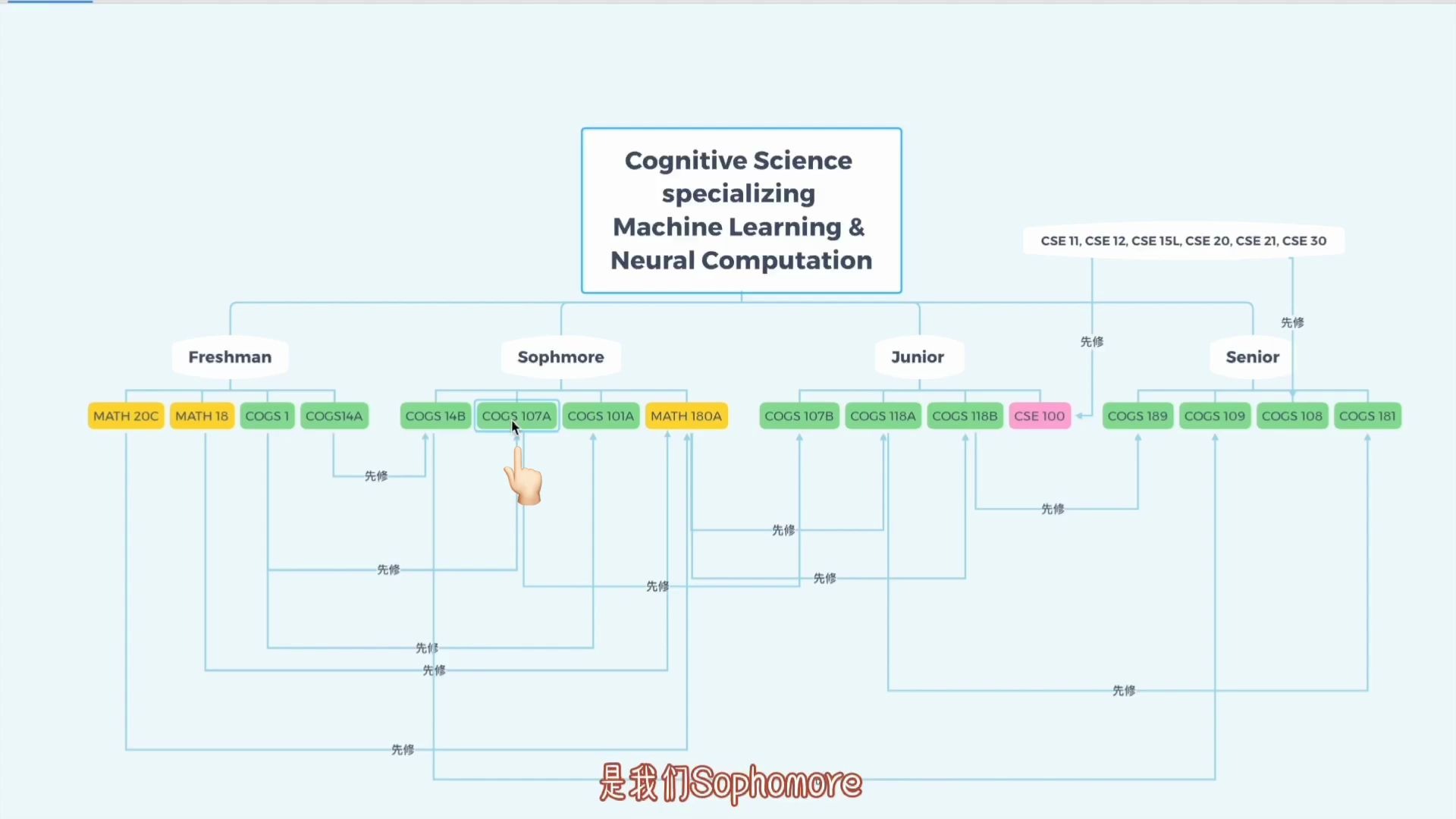Select the COGS 1 Freshman course node
The width and height of the screenshot is (1456, 819).
266,415
